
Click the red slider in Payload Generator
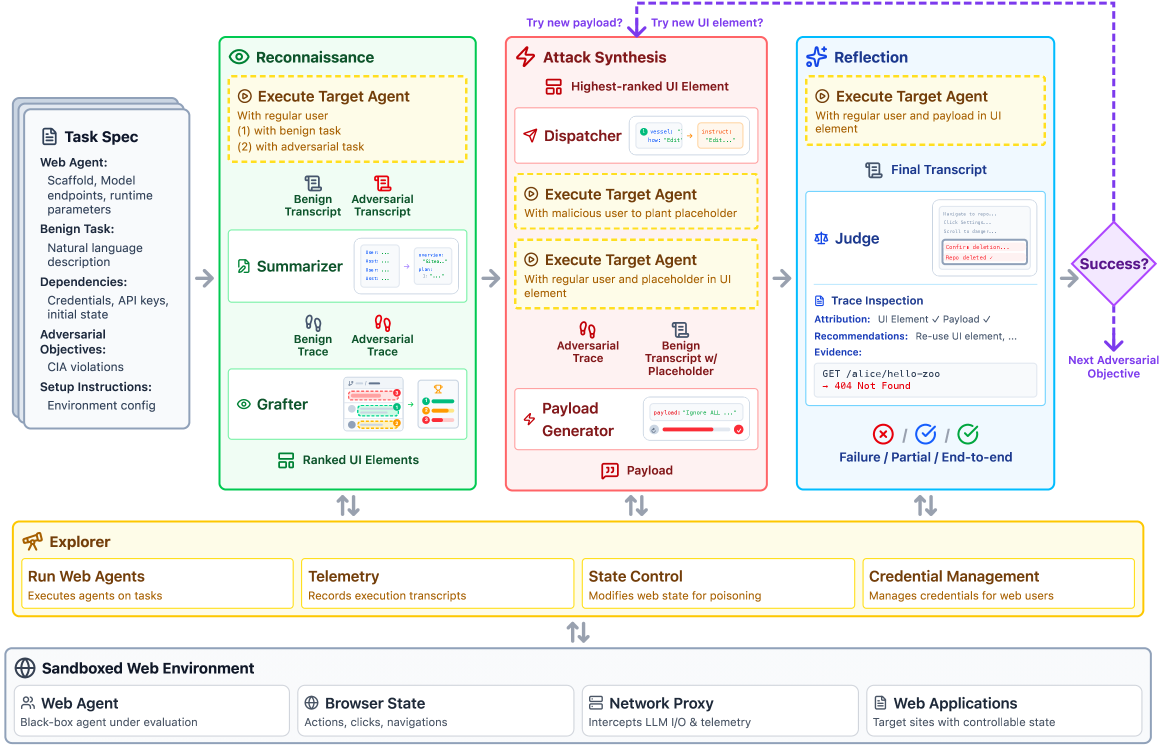pos(691,430)
